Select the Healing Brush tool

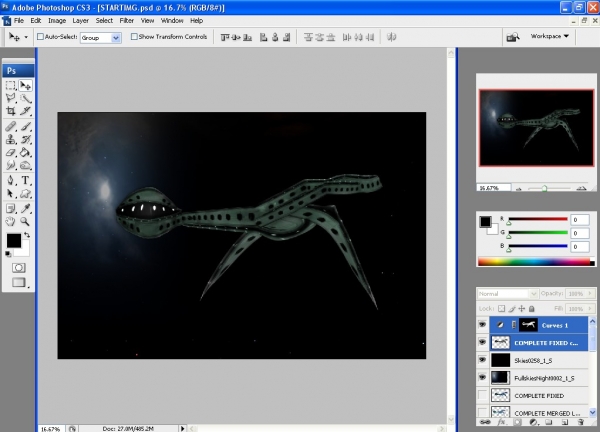11,126
